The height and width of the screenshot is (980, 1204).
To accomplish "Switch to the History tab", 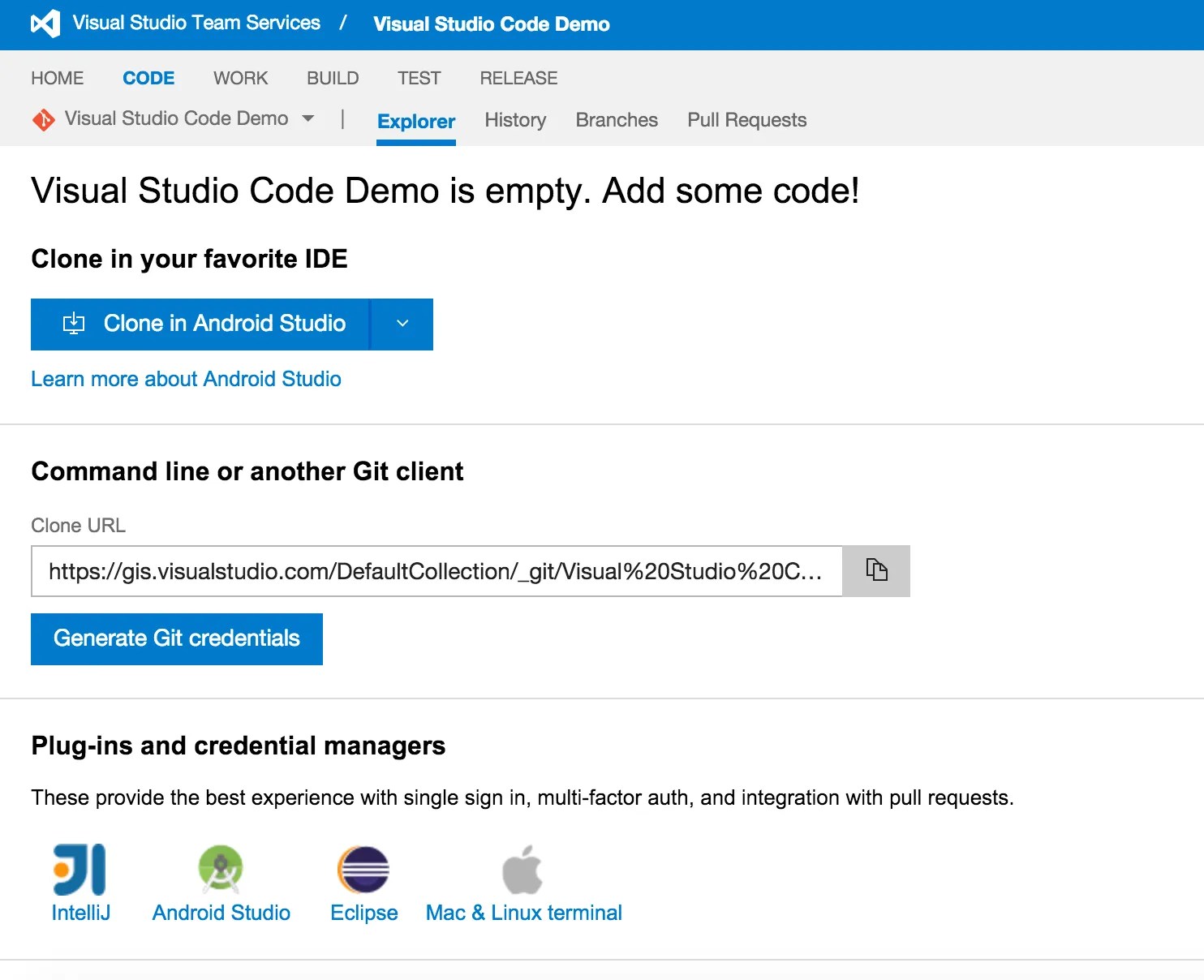I will [x=515, y=120].
